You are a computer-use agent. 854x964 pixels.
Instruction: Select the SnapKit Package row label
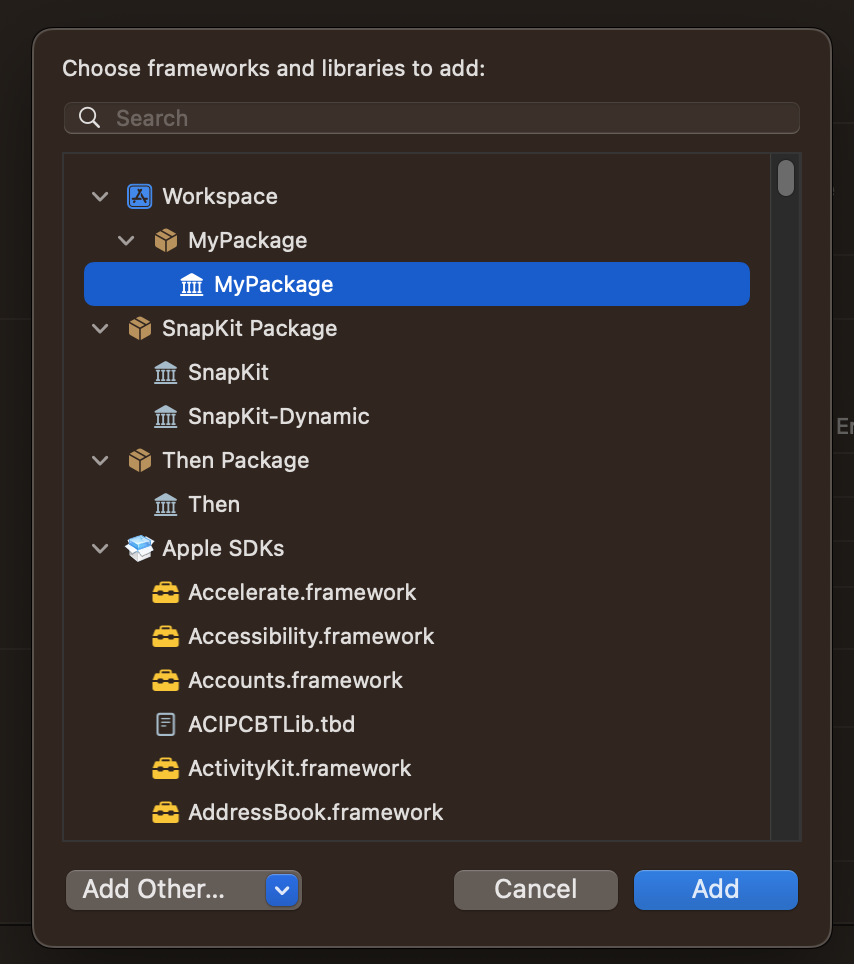pyautogui.click(x=250, y=328)
